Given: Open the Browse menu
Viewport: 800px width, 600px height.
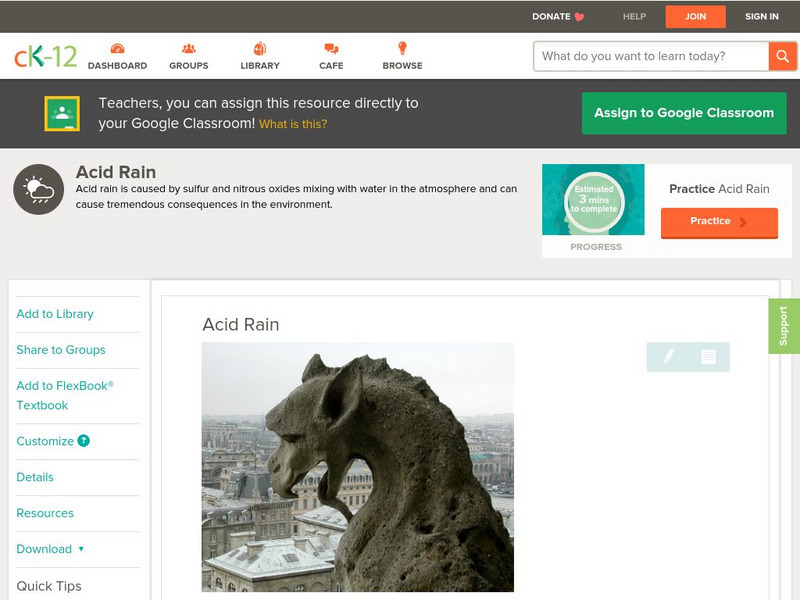Looking at the screenshot, I should click(x=402, y=56).
